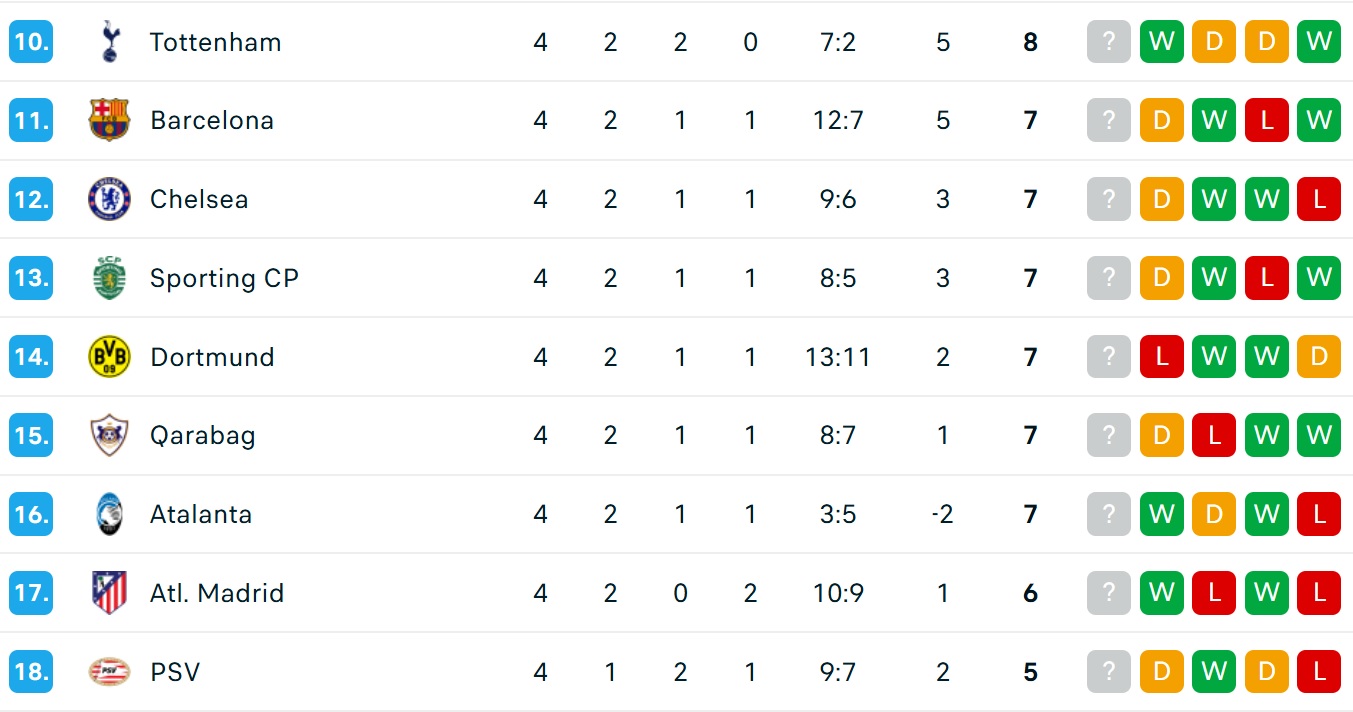Click the Sporting CP crest icon
Viewport: 1353px width, 712px height.
[109, 278]
